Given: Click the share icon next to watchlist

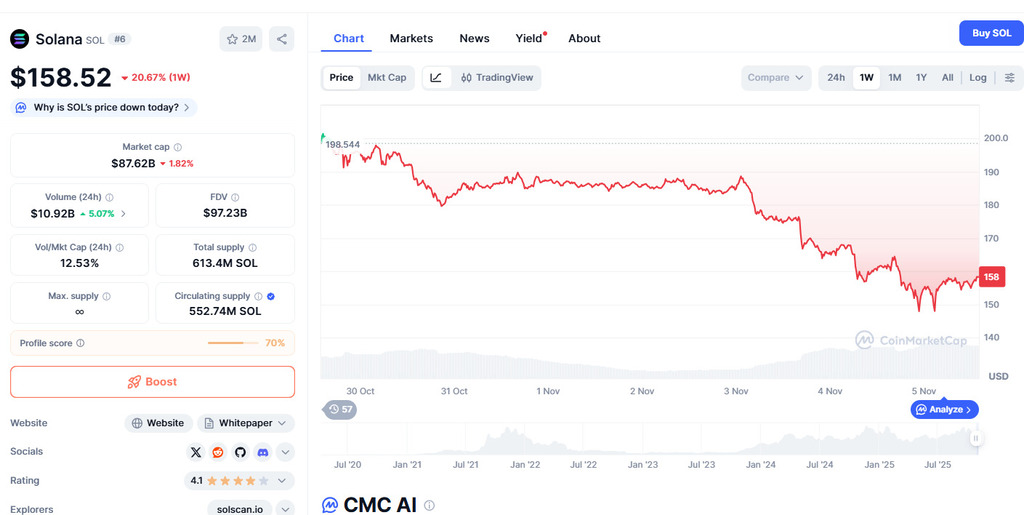Looking at the screenshot, I should [282, 39].
